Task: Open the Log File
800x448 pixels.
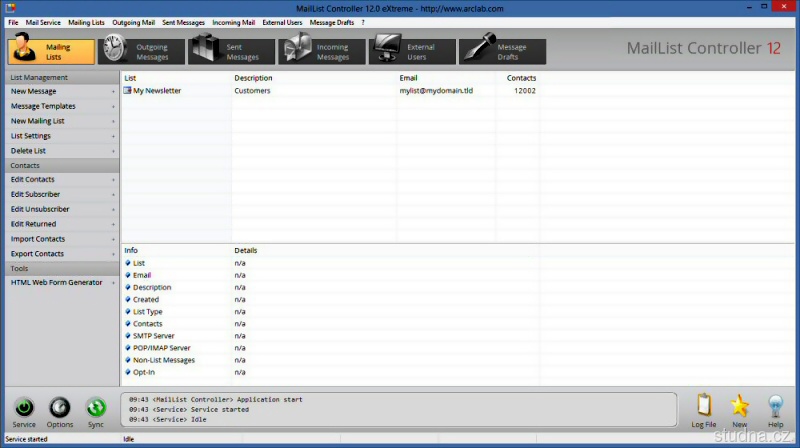Action: 703,409
